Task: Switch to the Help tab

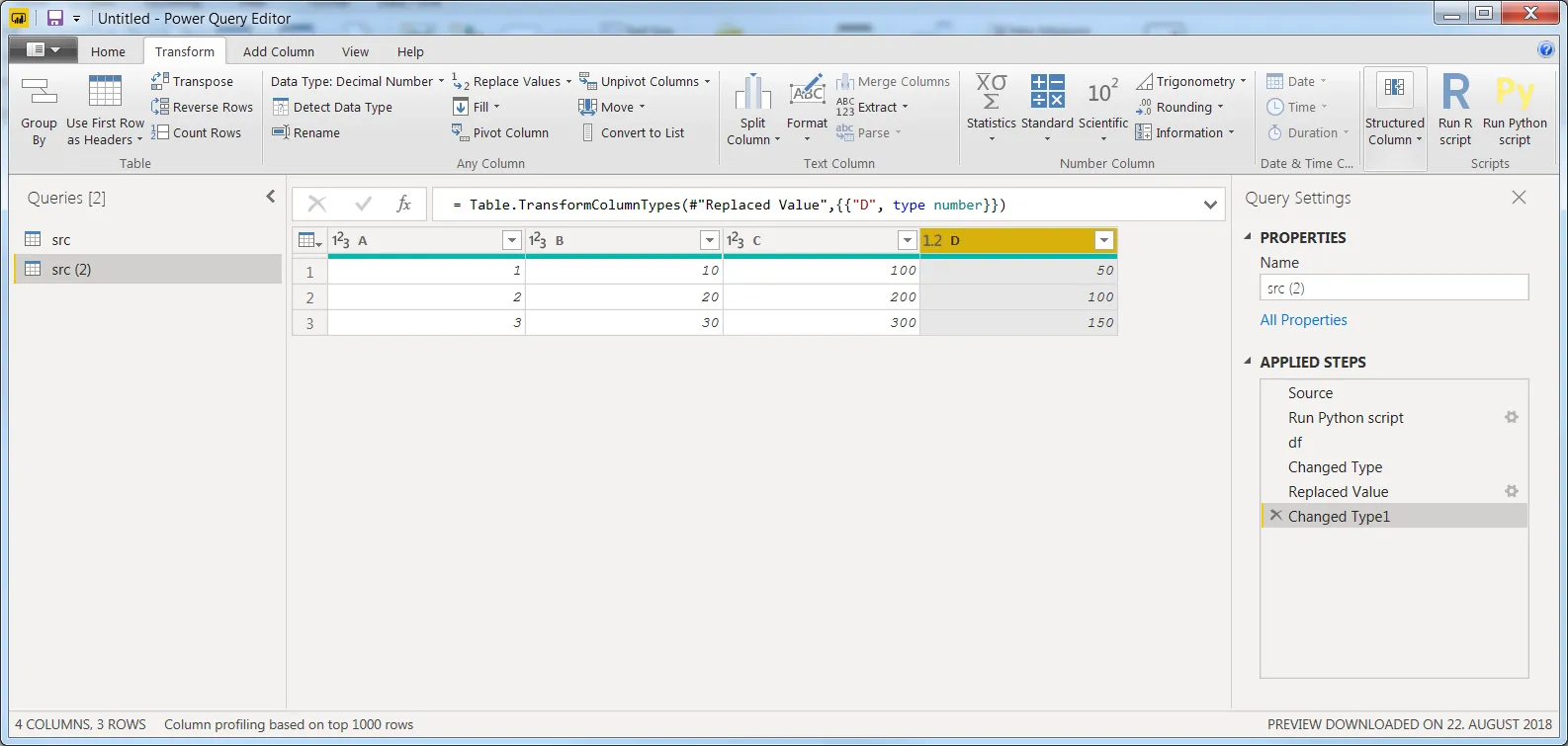Action: (x=410, y=51)
